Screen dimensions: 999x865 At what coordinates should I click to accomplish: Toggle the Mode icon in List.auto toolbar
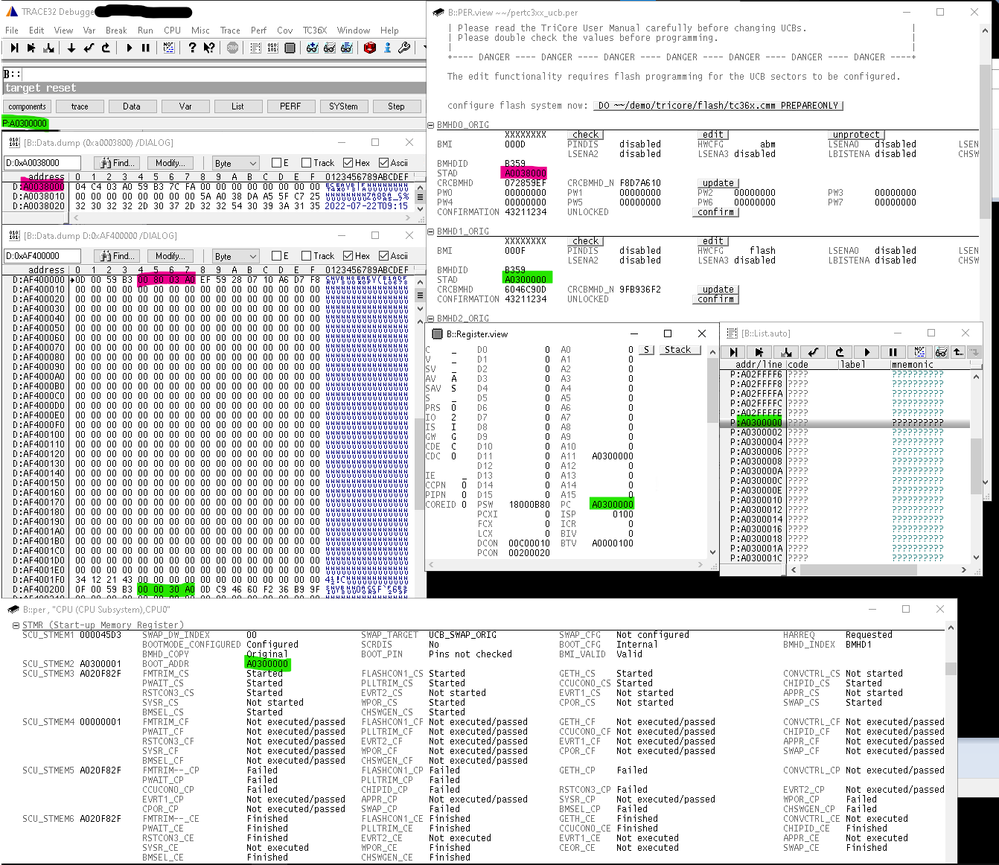[x=918, y=352]
